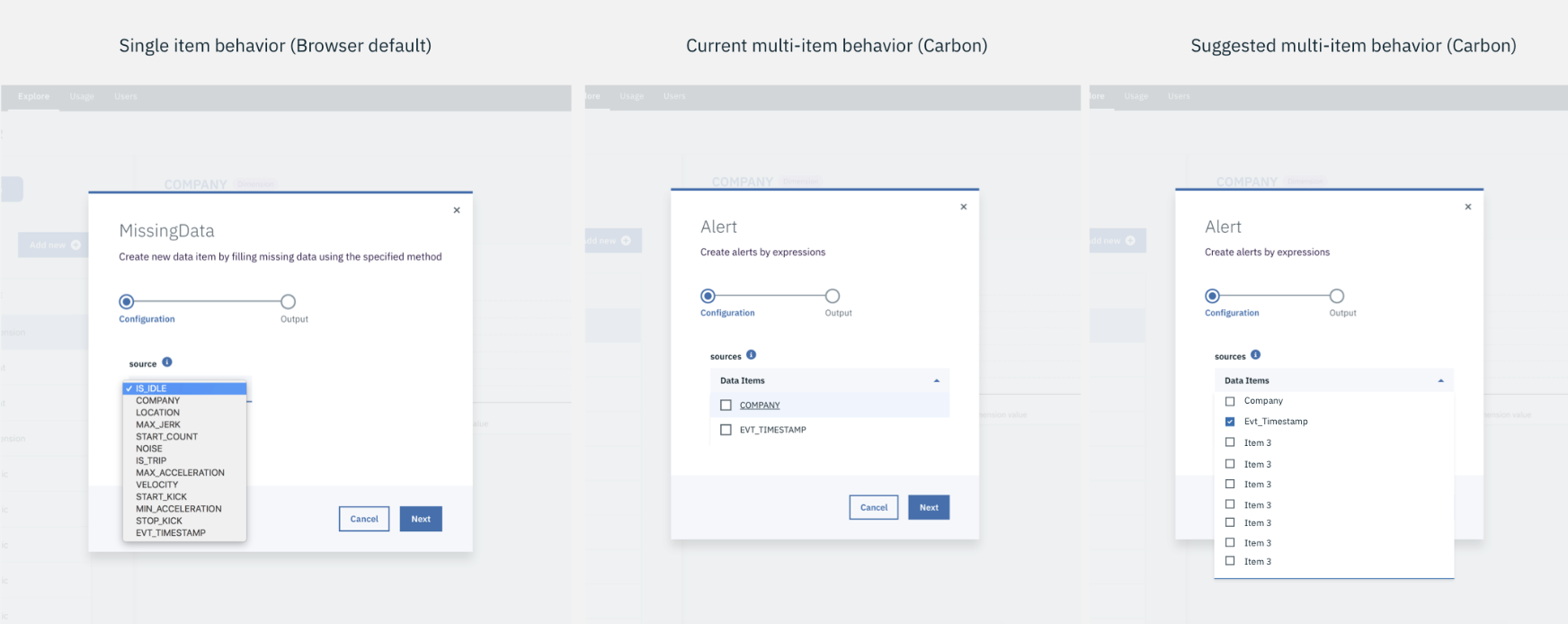Select VELOCITY from the source list
Image resolution: width=1568 pixels, height=624 pixels.
pyautogui.click(x=157, y=484)
